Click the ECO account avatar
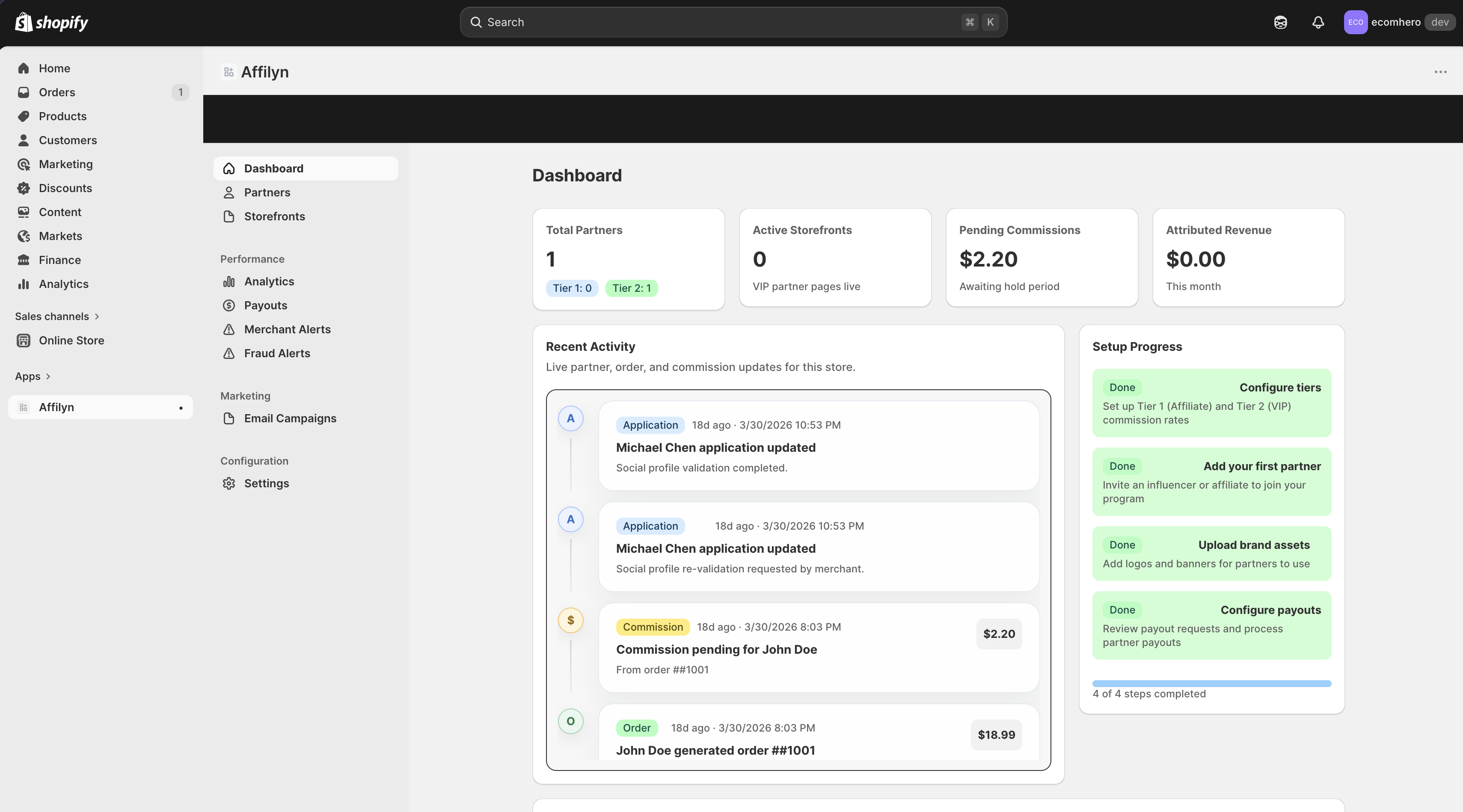Image resolution: width=1463 pixels, height=812 pixels. tap(1355, 22)
